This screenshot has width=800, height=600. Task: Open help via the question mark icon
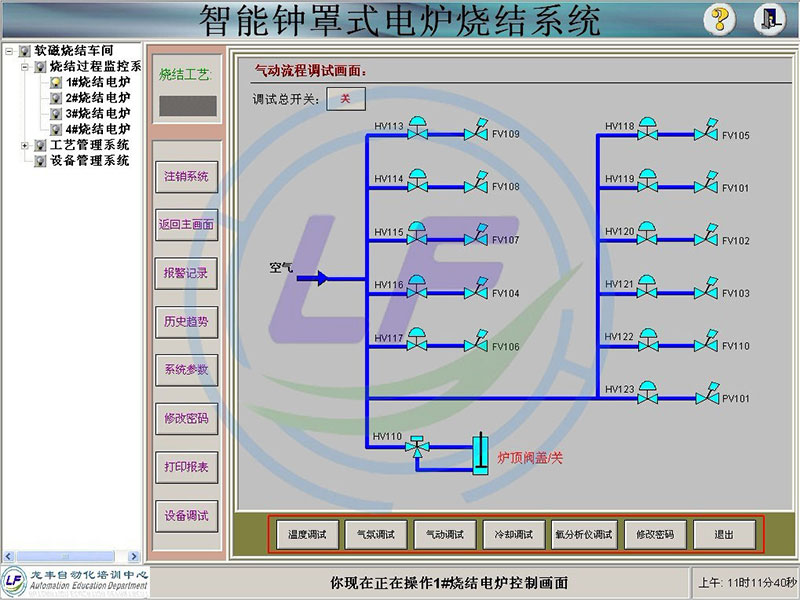point(720,18)
